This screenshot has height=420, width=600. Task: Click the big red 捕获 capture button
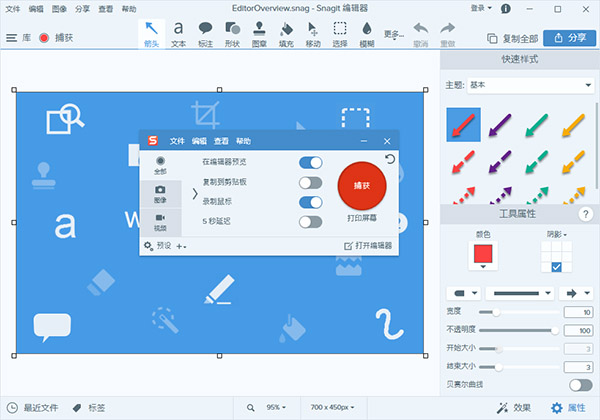coord(362,186)
